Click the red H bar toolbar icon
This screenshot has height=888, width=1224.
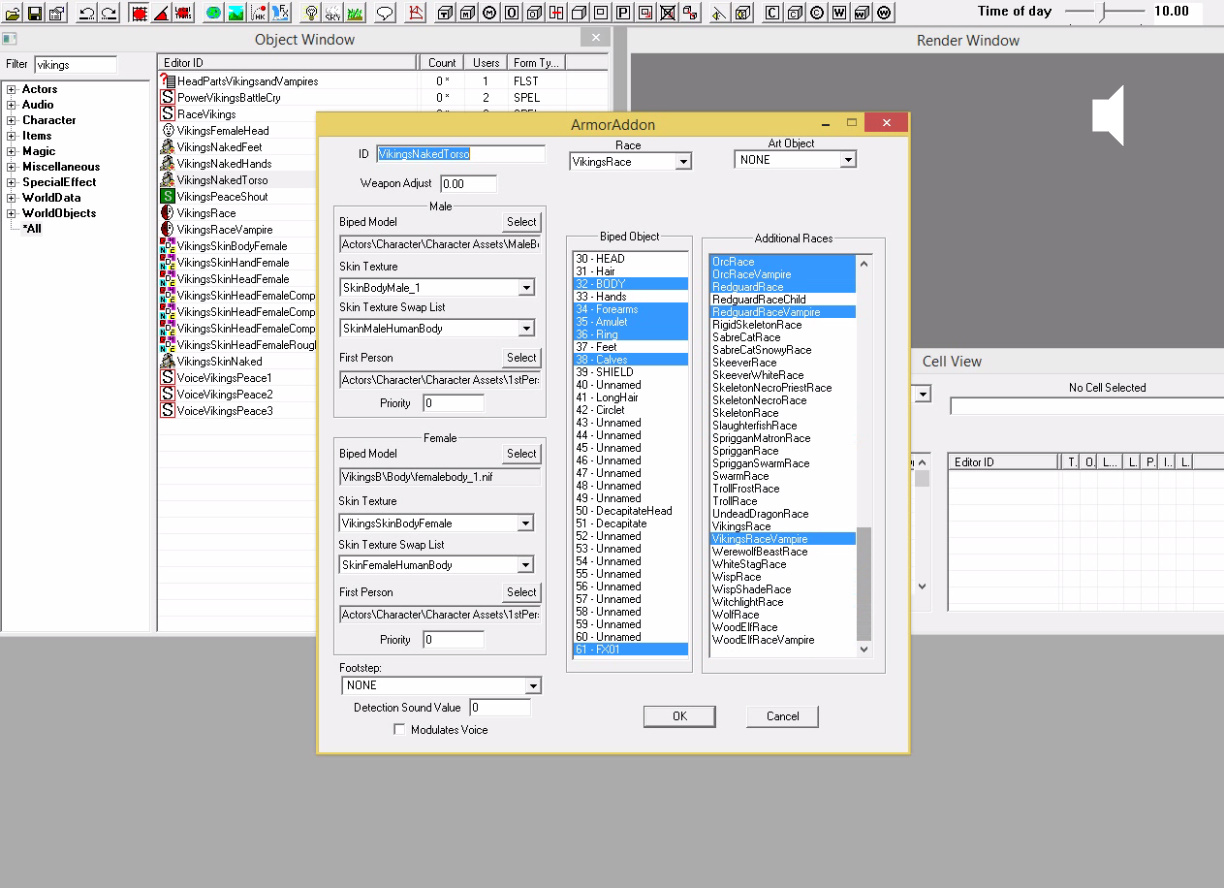556,13
